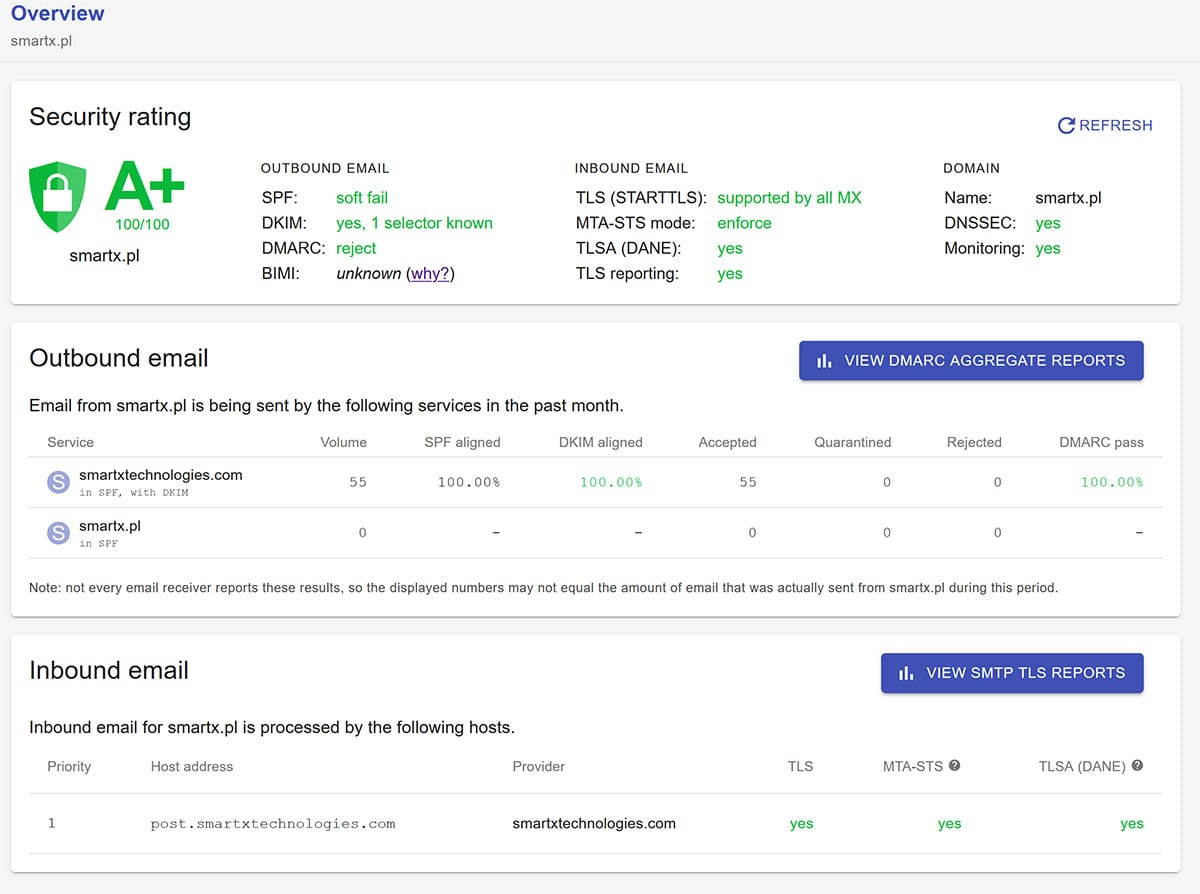This screenshot has height=894, width=1200.
Task: Click the green padlock shield icon
Action: click(x=57, y=198)
